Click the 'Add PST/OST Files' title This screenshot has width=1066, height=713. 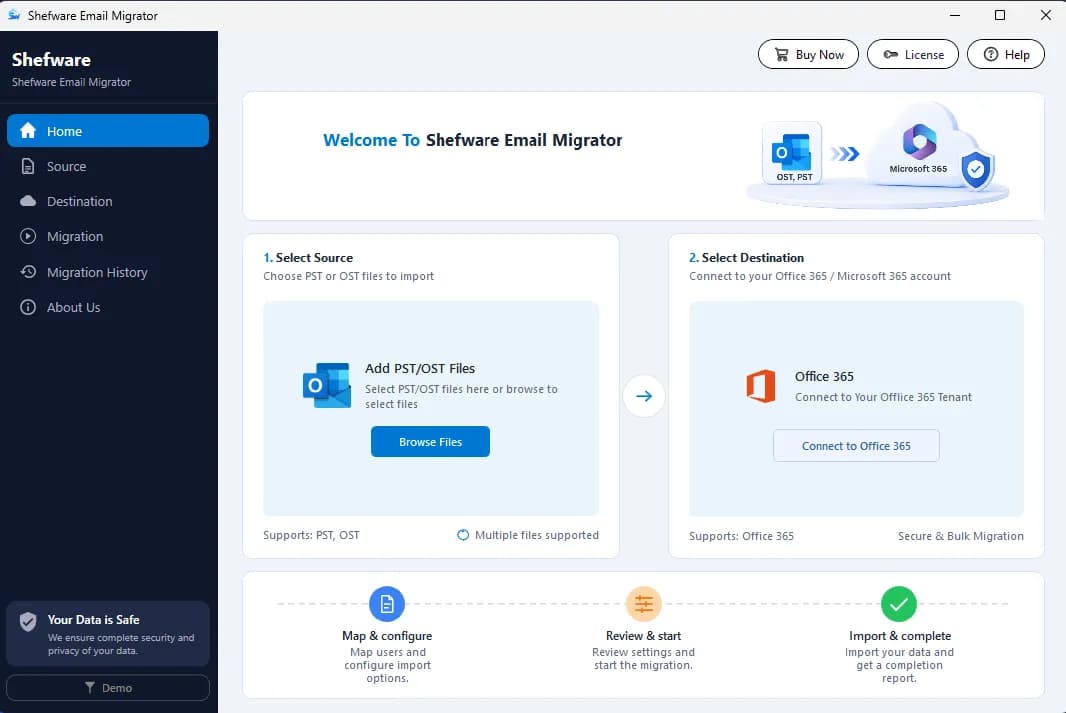pos(420,368)
